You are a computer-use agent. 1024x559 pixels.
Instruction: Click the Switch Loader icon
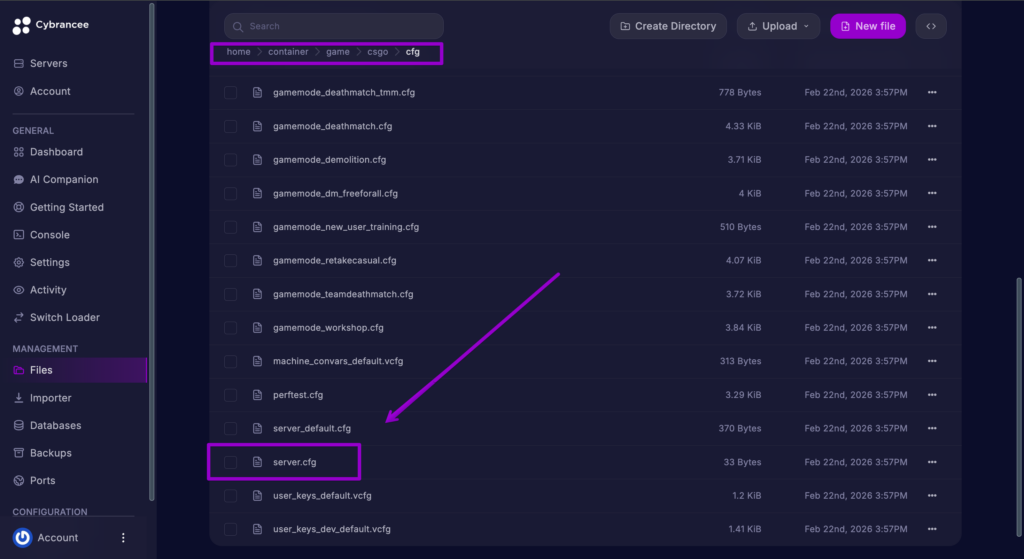(20, 318)
